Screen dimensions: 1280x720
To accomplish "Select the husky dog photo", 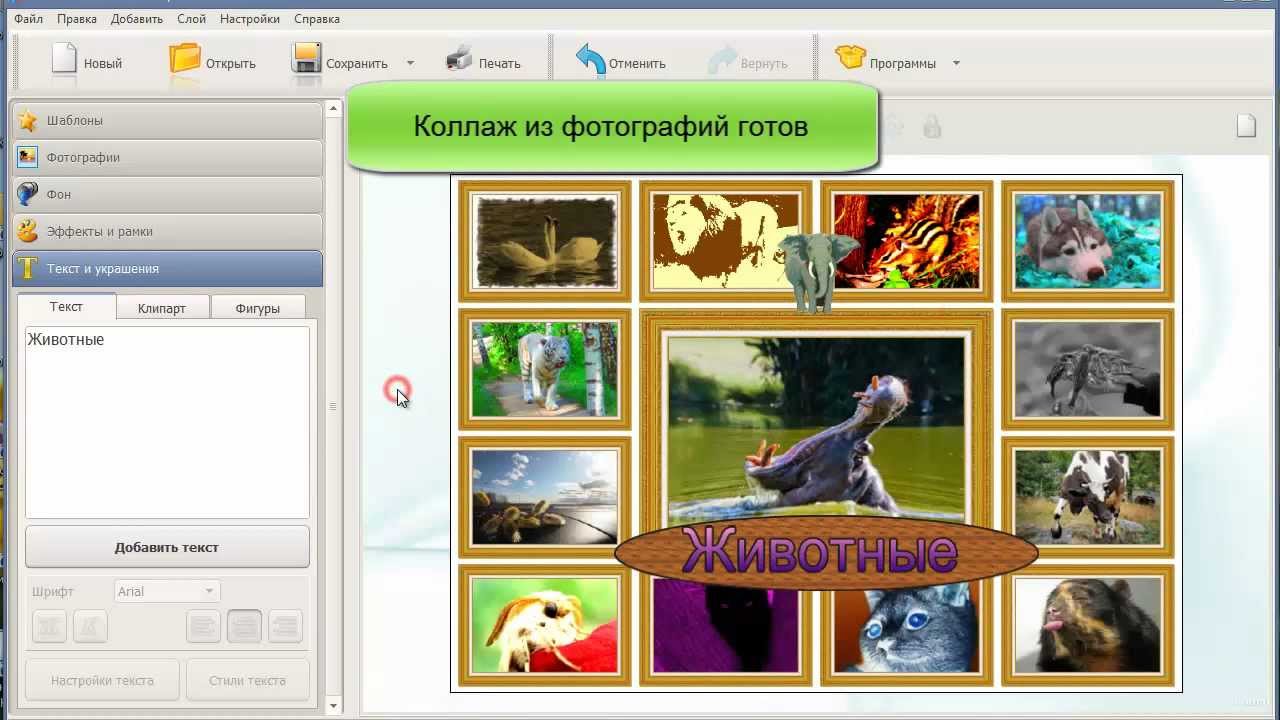I will point(1087,241).
